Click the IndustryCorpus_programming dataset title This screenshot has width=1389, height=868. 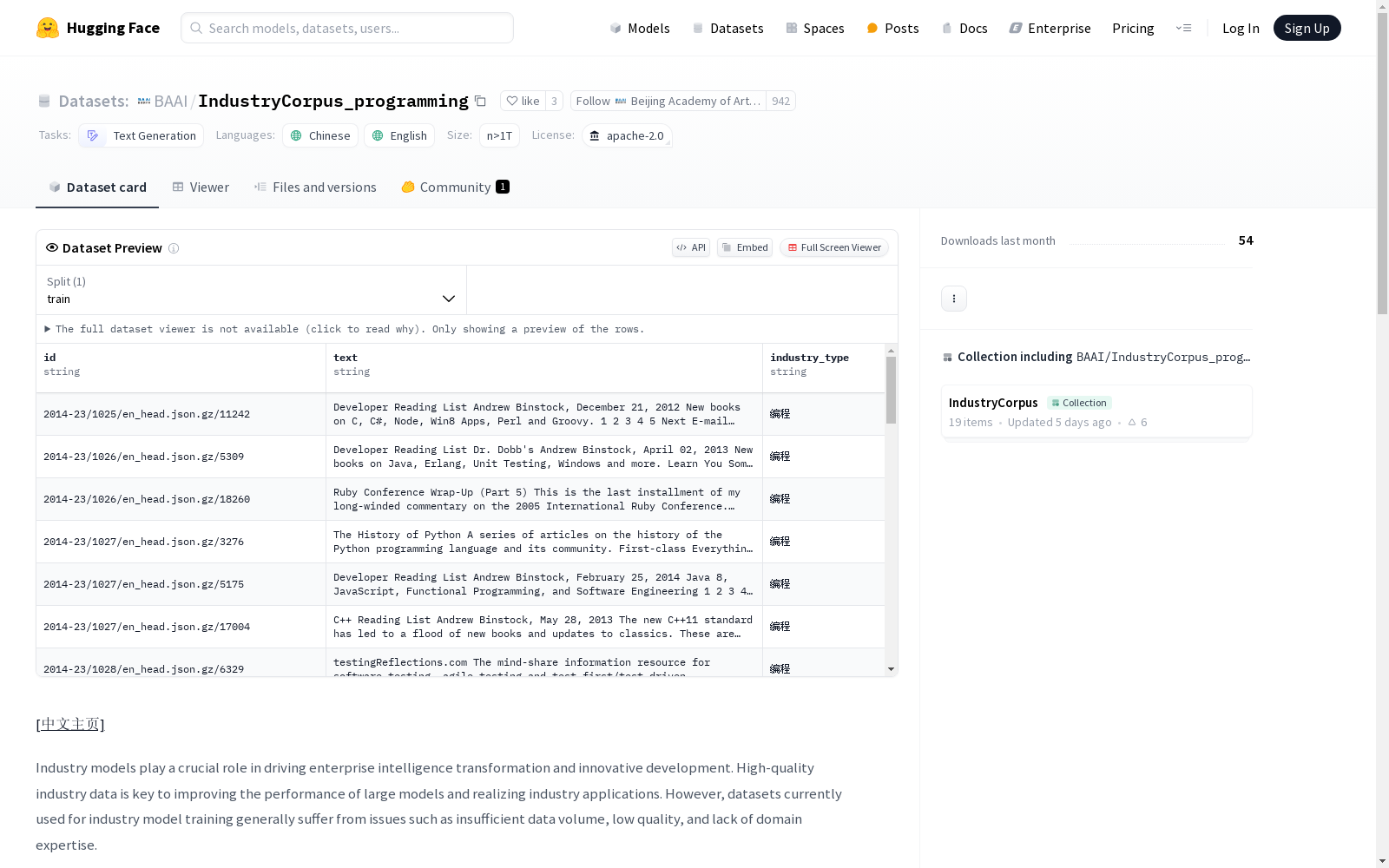333,101
